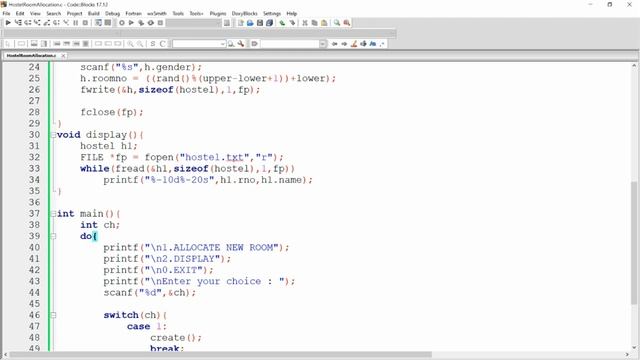Click the wrench options icon
Screen dimensions: 640x360
[241, 44]
